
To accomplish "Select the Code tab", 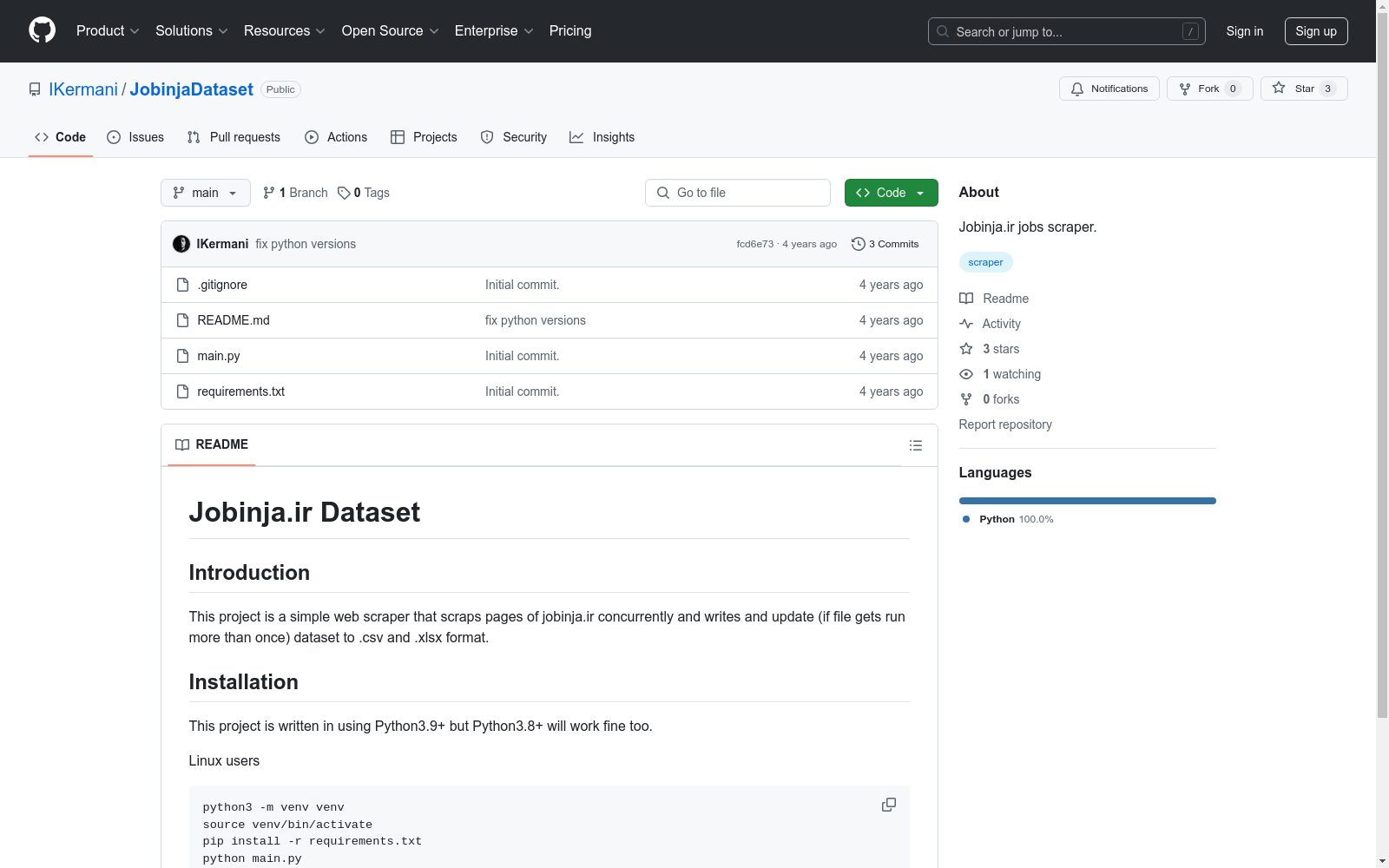I will pos(61,137).
